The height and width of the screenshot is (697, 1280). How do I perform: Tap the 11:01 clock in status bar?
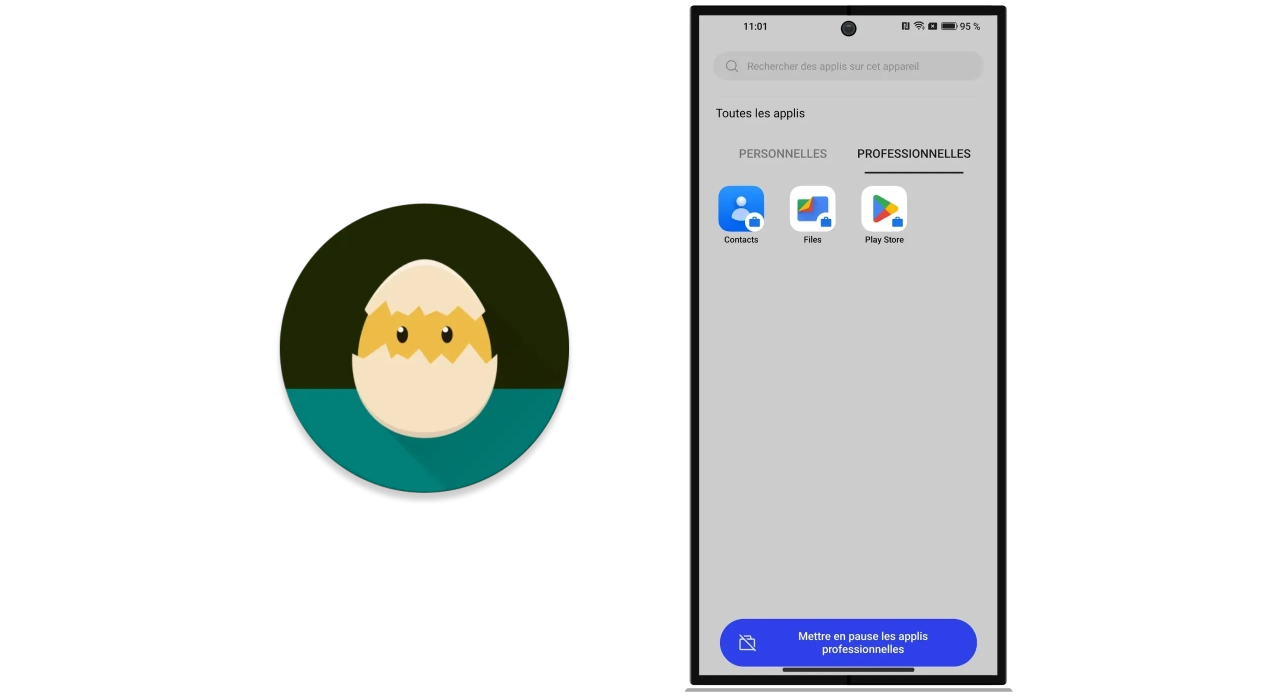(755, 26)
